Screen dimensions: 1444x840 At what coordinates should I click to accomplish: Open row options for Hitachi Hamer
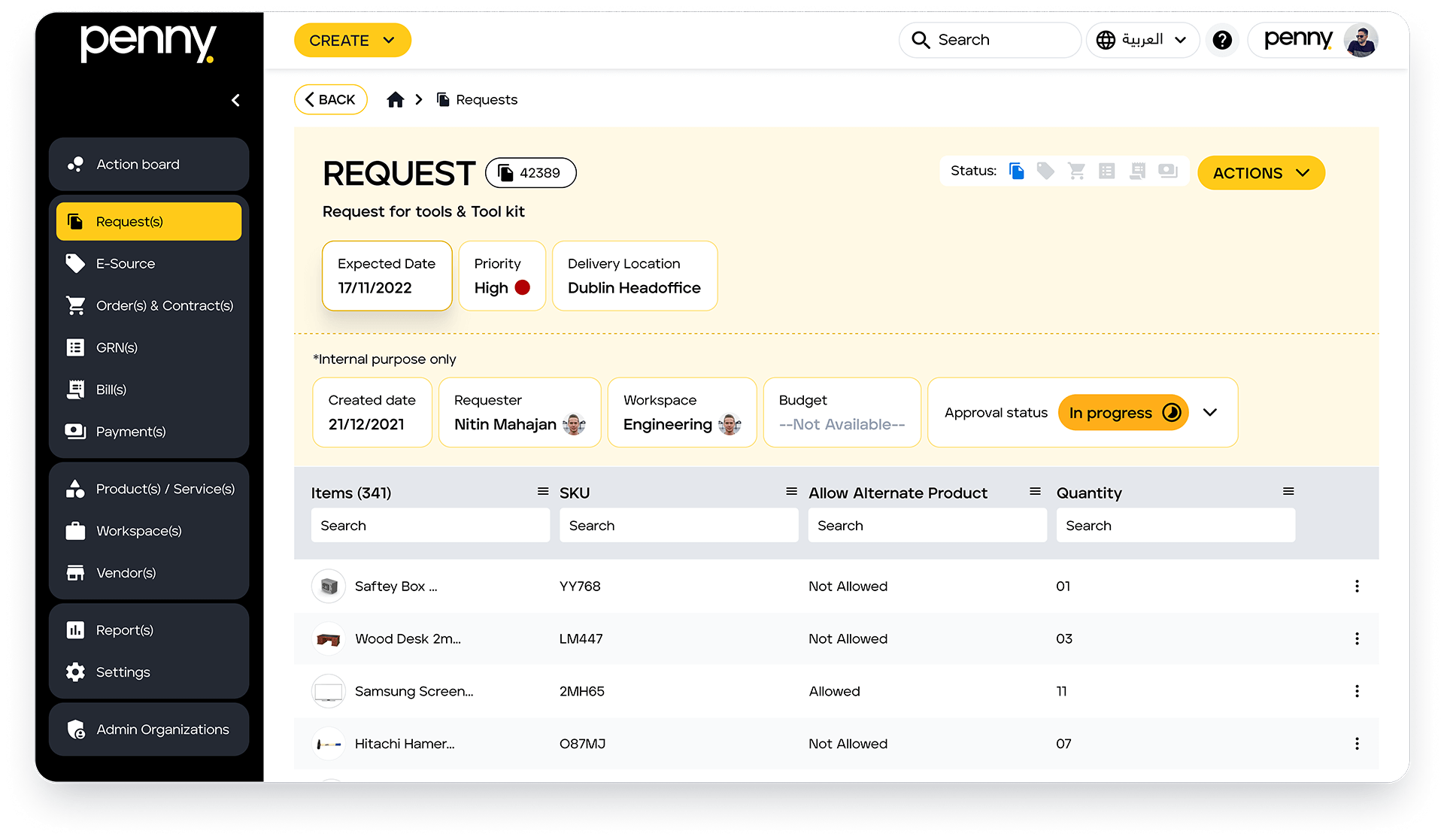click(1357, 744)
